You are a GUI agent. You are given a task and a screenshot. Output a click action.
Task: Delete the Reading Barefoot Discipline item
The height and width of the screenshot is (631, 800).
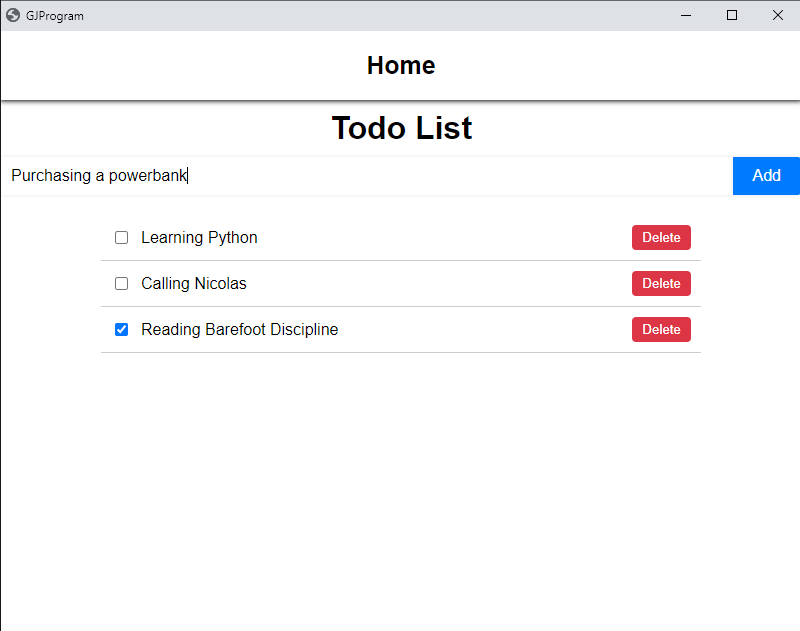click(x=661, y=330)
